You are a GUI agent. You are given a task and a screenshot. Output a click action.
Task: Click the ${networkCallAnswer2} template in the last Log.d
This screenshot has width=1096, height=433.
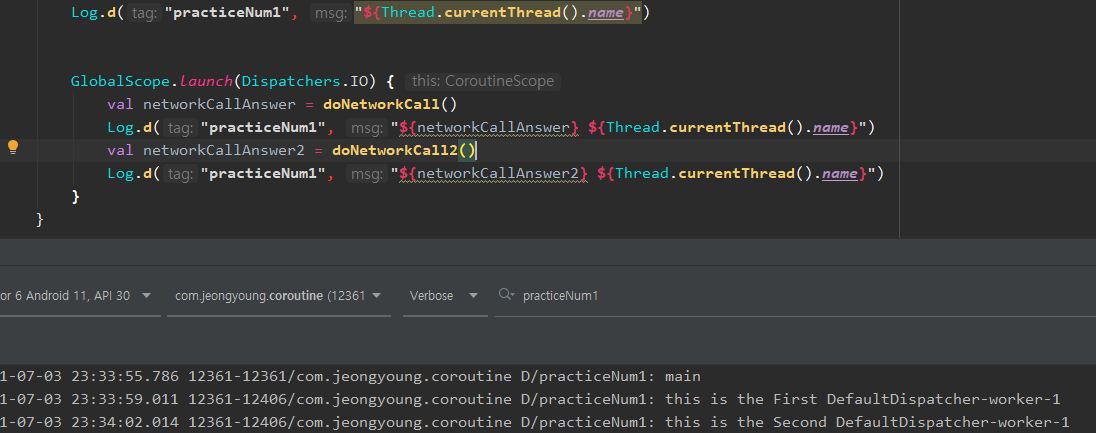[493, 173]
